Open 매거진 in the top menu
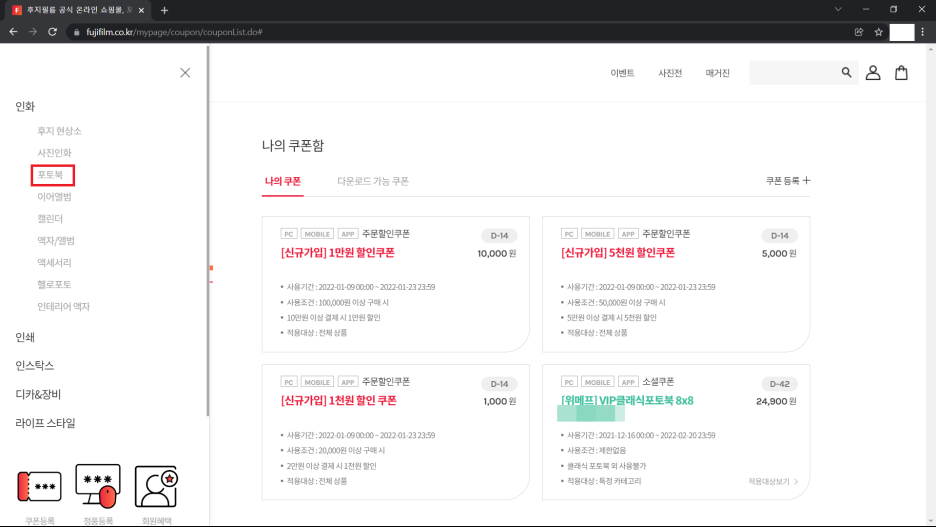Image resolution: width=936 pixels, height=527 pixels. (718, 73)
